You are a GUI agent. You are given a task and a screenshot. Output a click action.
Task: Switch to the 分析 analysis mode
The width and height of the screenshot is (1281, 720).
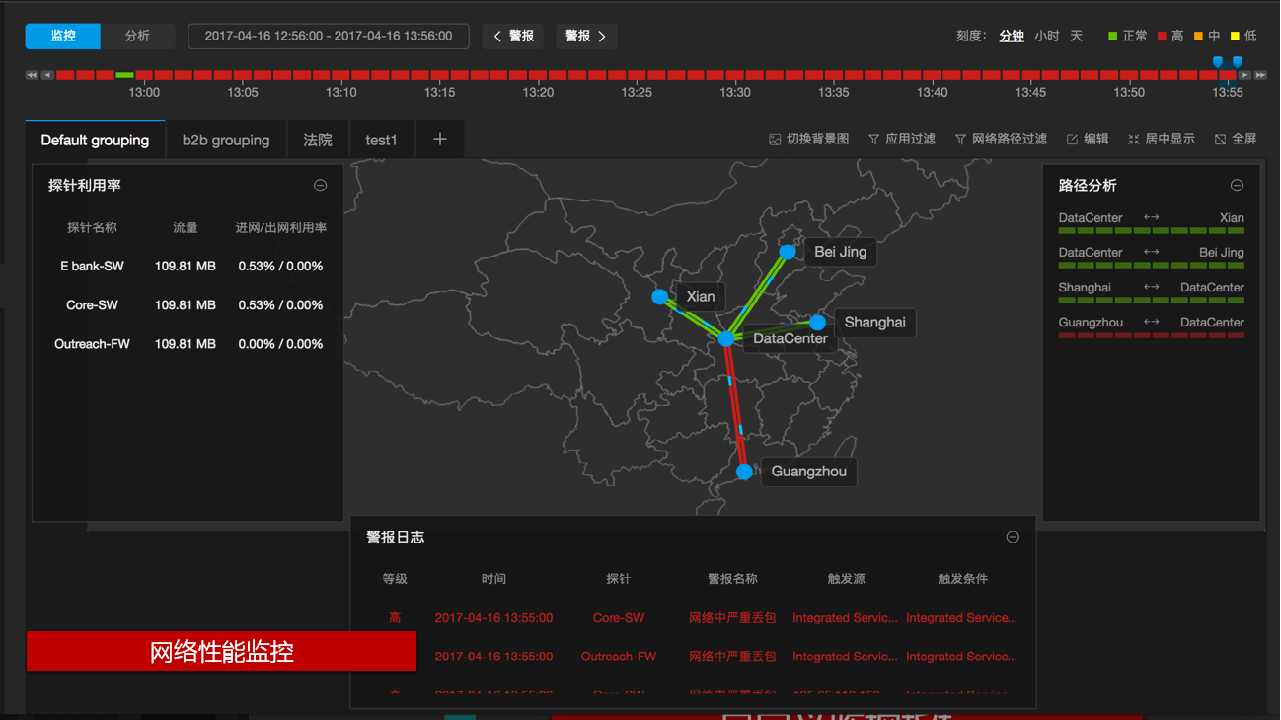[x=138, y=36]
